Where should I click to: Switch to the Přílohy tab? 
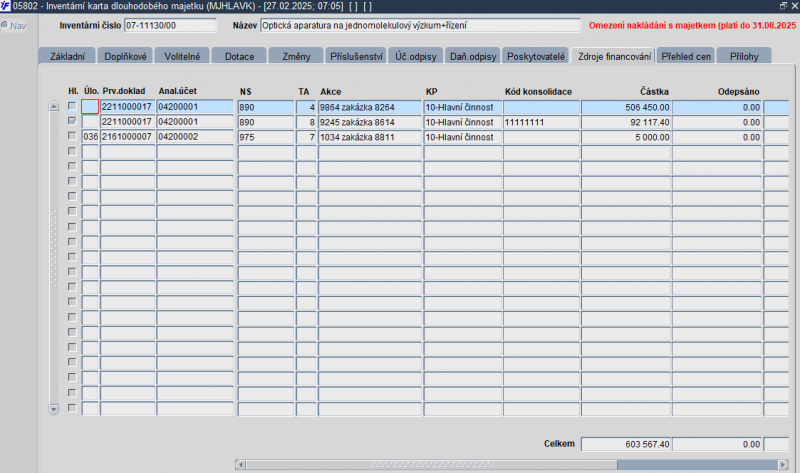pyautogui.click(x=744, y=56)
